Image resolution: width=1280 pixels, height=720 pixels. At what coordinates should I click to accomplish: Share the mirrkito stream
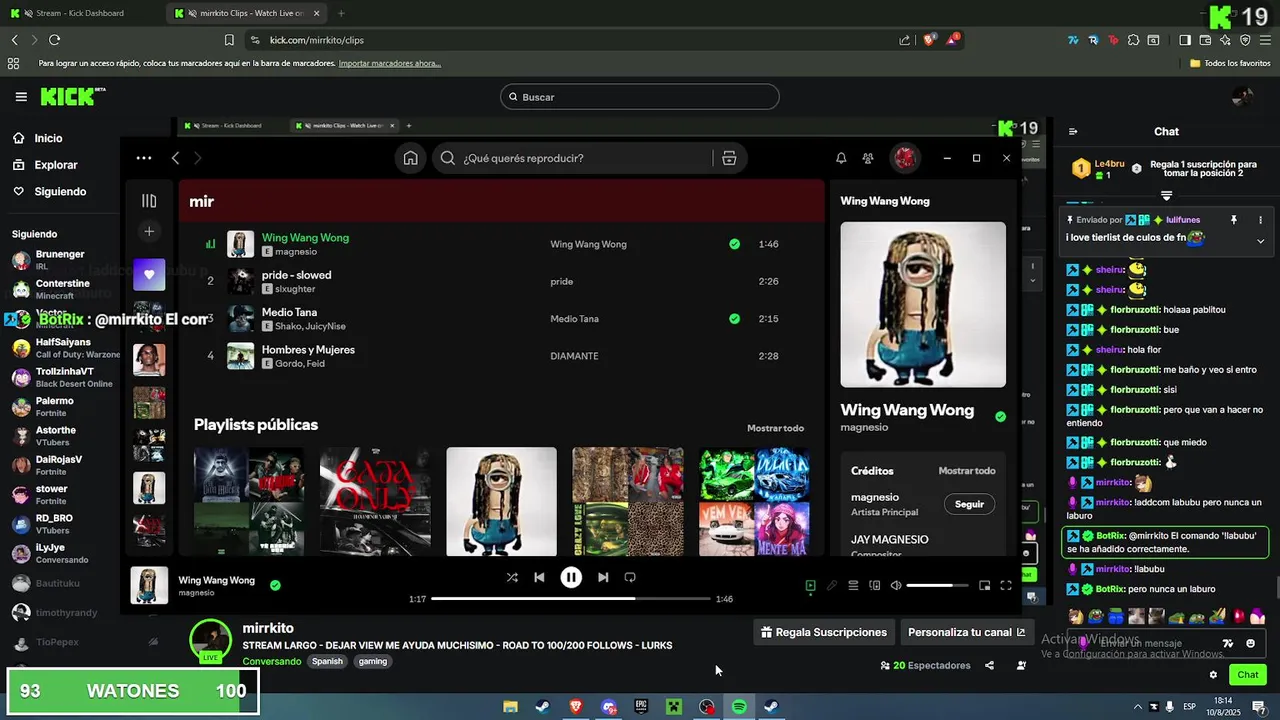(989, 666)
